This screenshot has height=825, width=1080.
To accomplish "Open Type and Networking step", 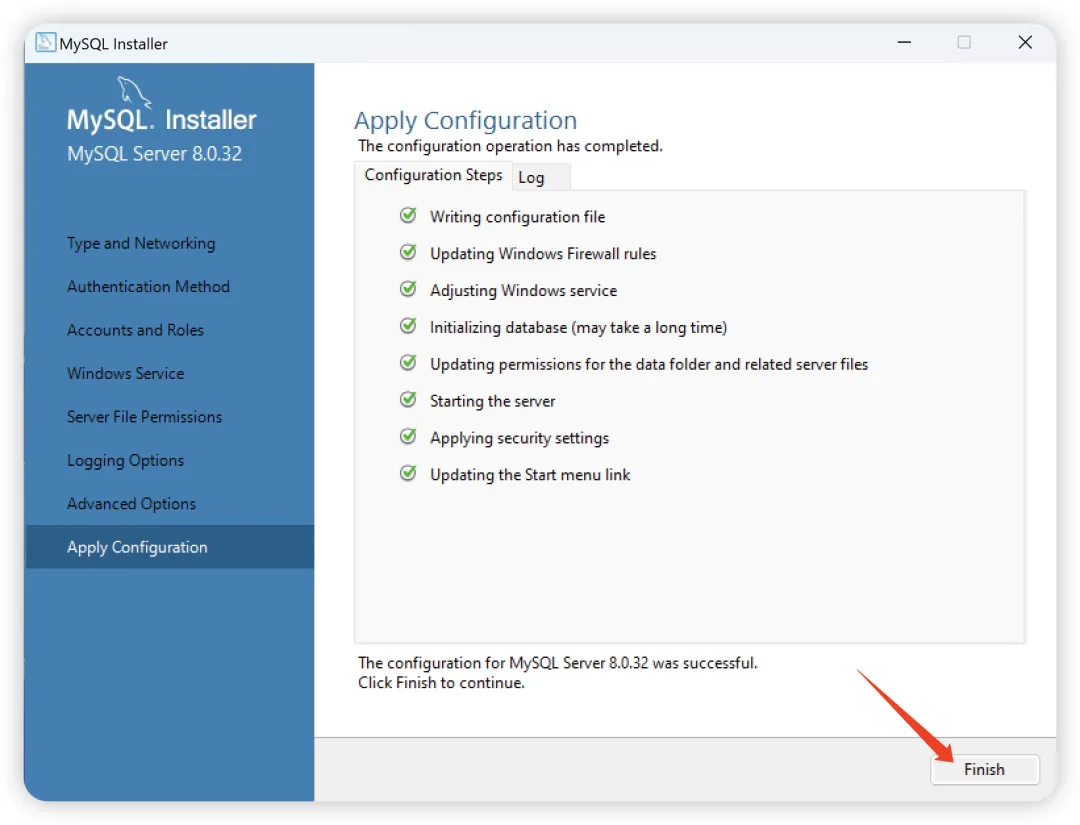I will [141, 243].
